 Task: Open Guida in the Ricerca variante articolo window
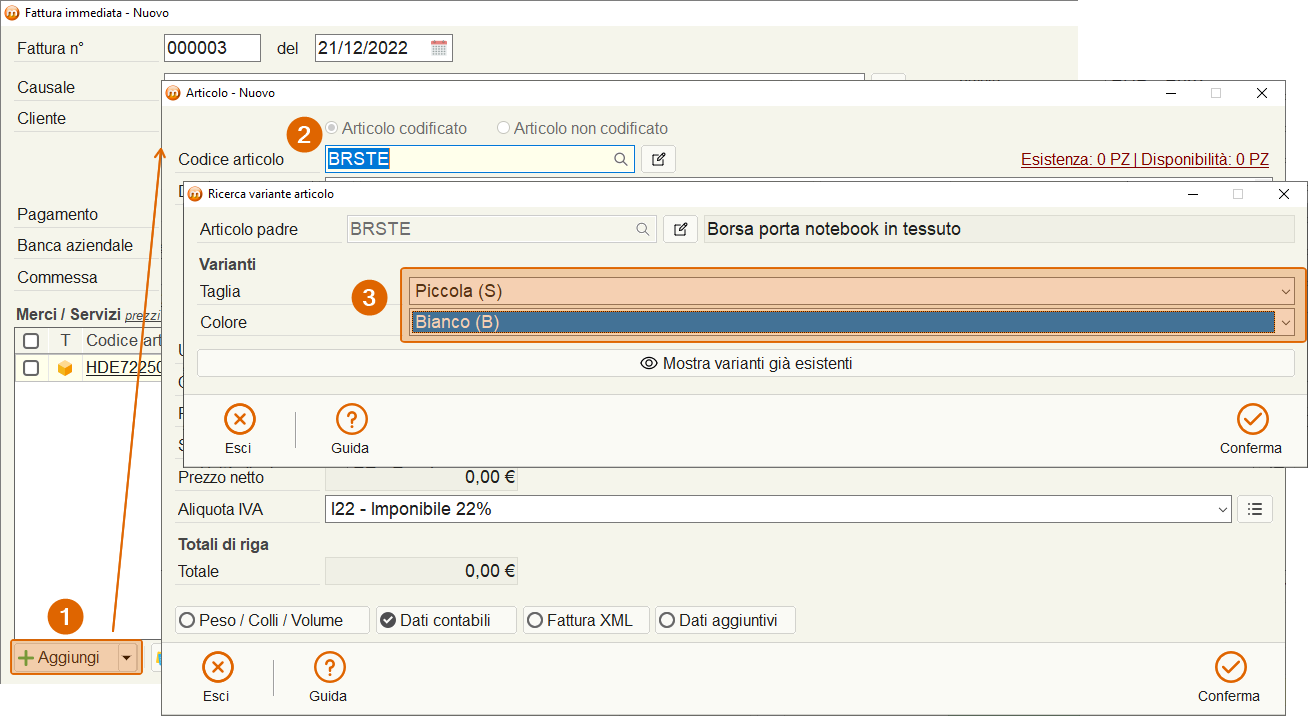[350, 429]
